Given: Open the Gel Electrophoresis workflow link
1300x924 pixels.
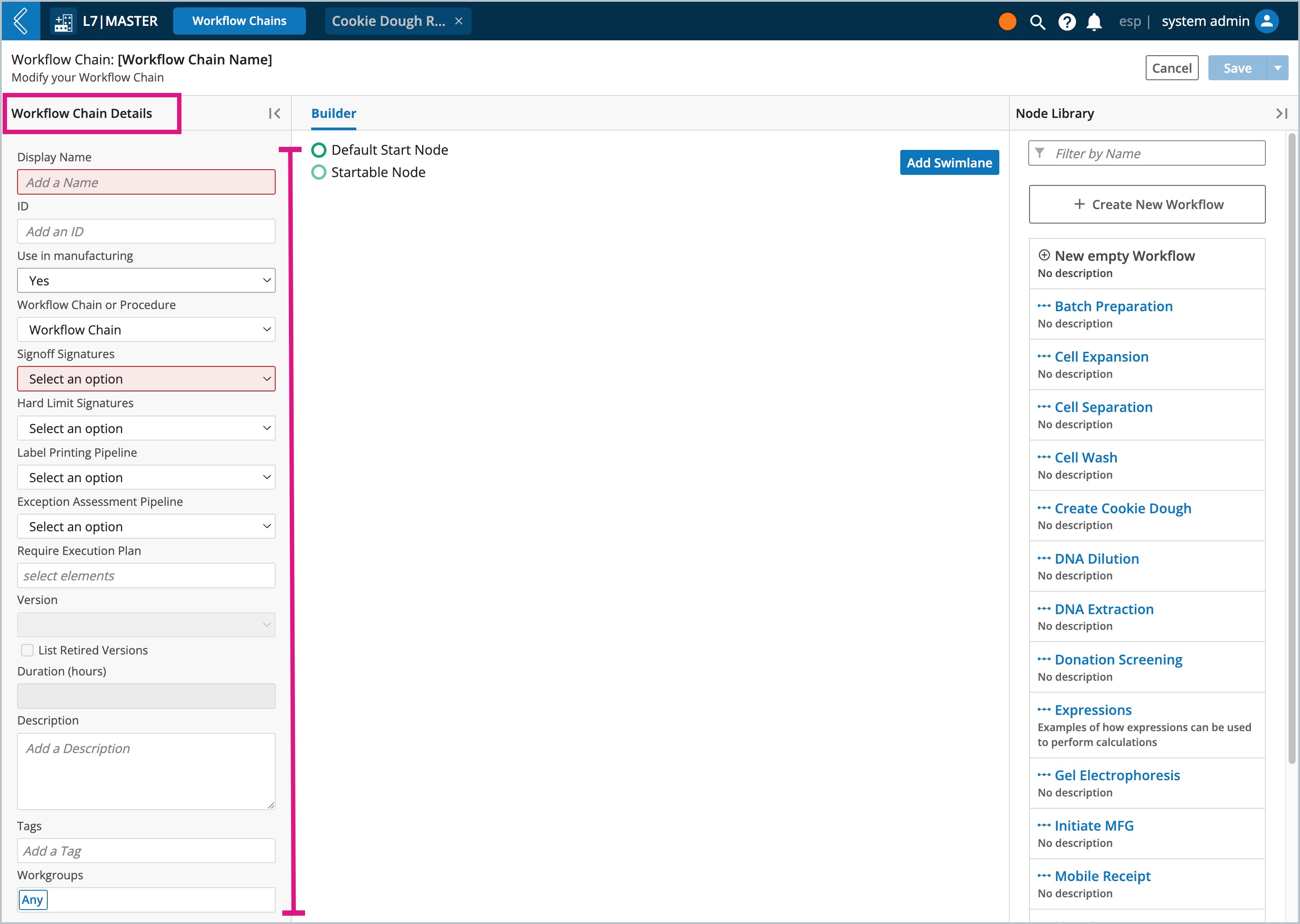Looking at the screenshot, I should pyautogui.click(x=1117, y=775).
